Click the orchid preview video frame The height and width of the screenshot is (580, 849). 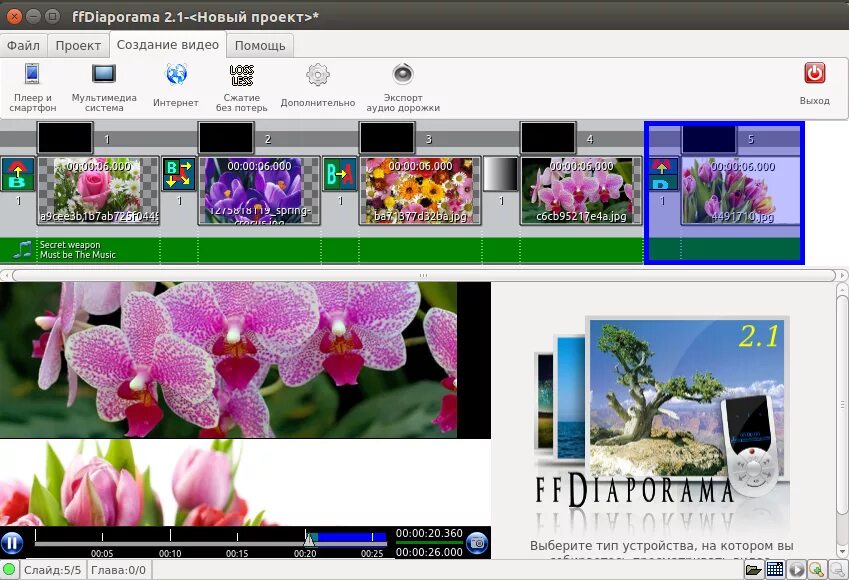click(228, 360)
